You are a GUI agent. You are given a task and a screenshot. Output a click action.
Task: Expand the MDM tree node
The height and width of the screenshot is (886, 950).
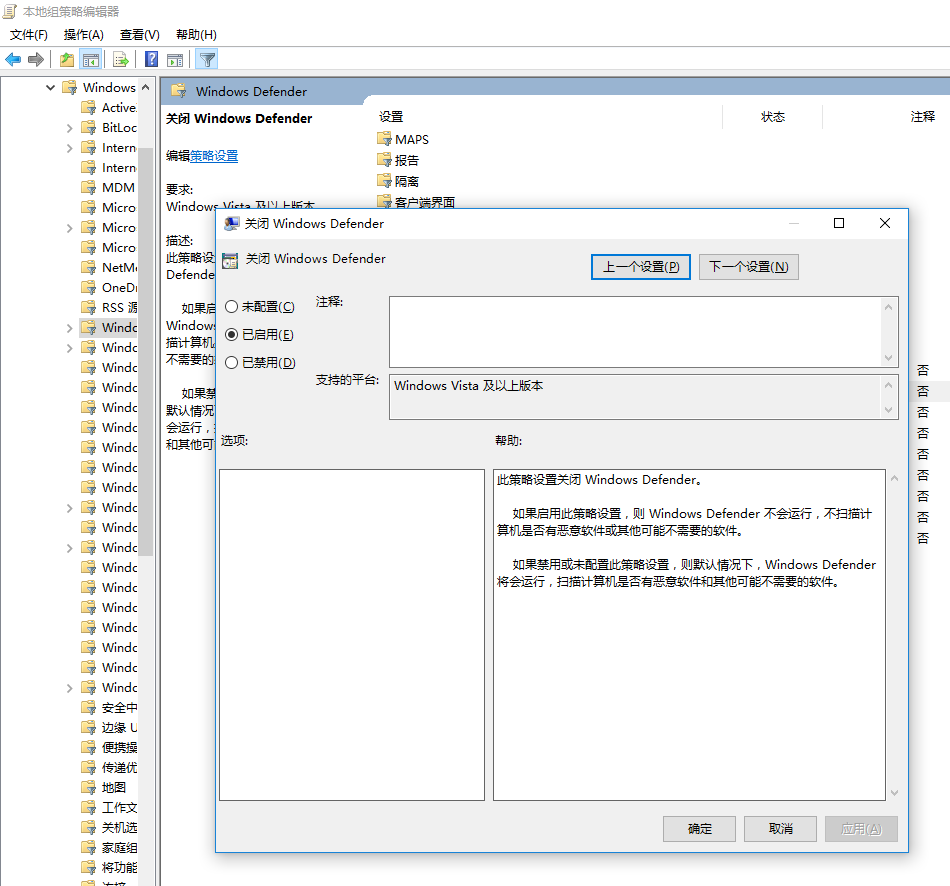[x=70, y=188]
